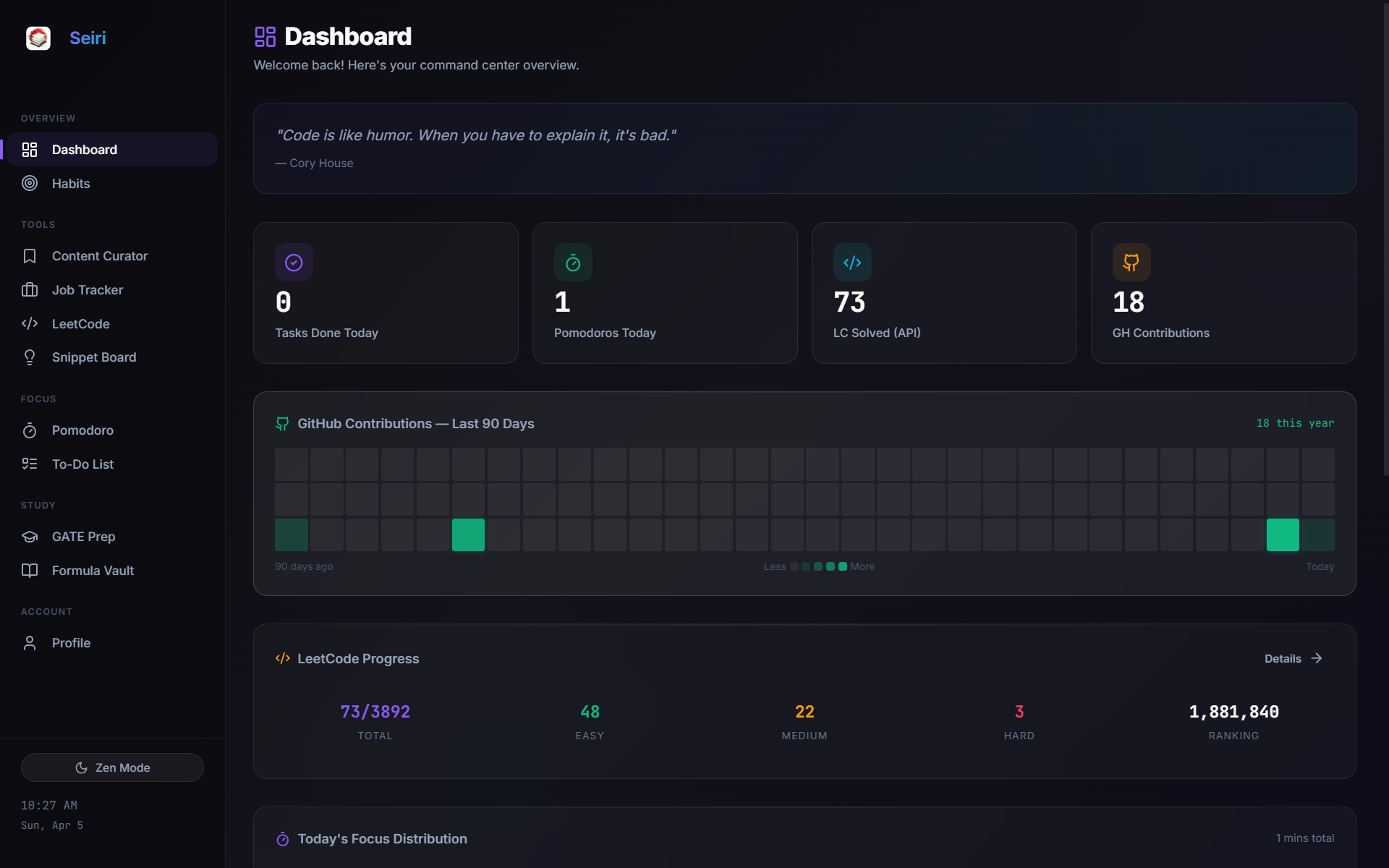
Task: Go to the Profile page
Action: [71, 643]
